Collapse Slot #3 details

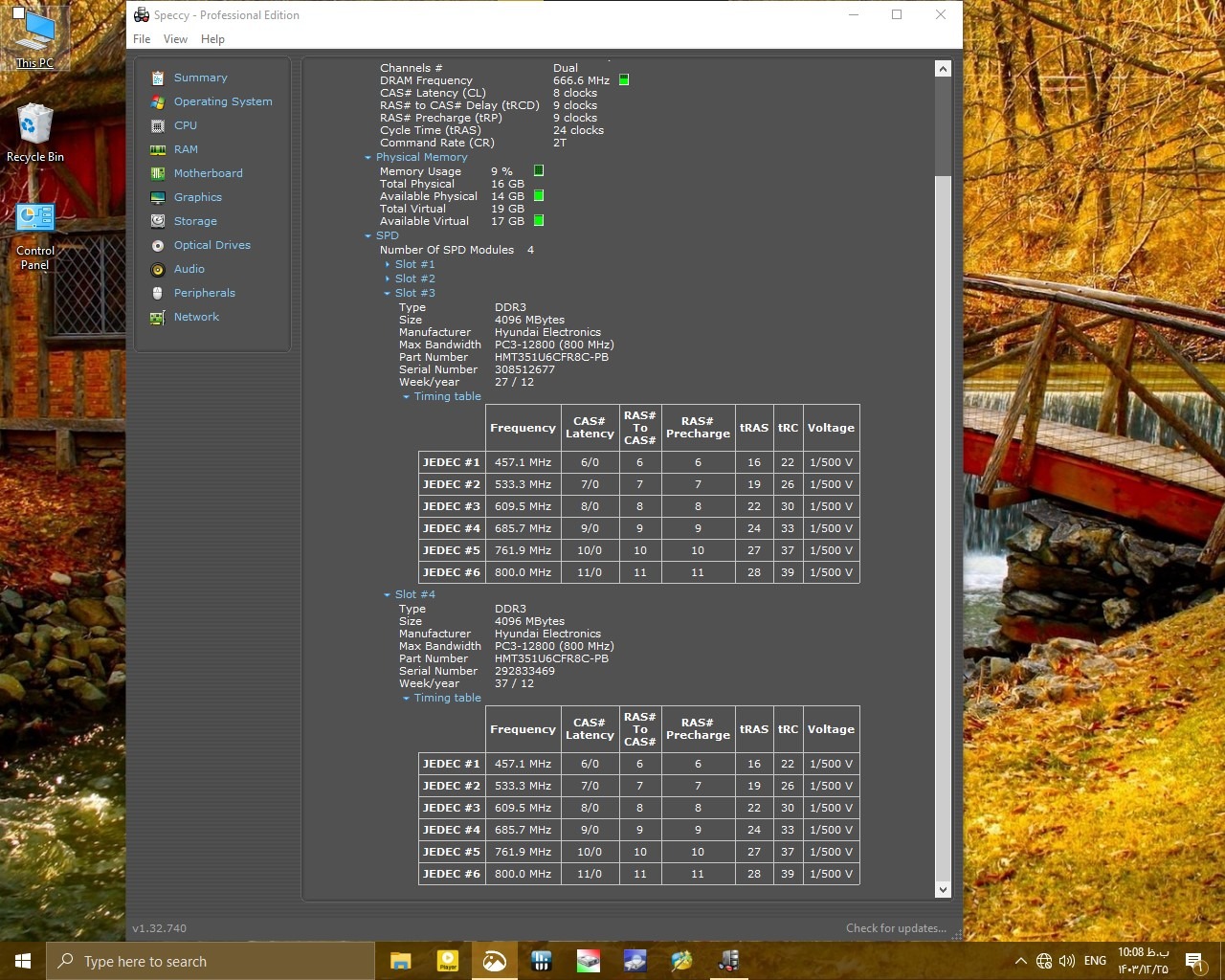click(x=387, y=294)
